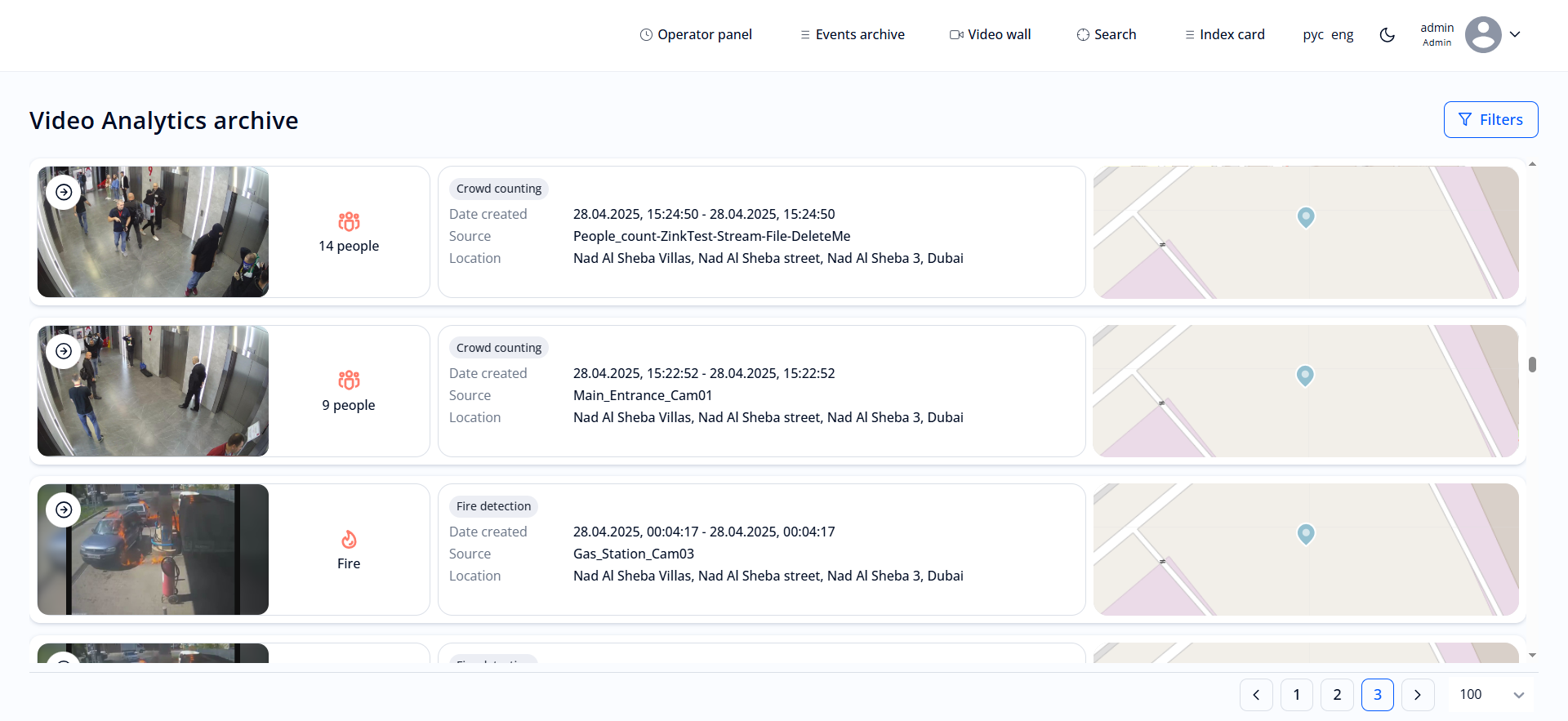Screen dimensions: 1568x721
Task: Open Index card menu
Action: pos(1225,34)
